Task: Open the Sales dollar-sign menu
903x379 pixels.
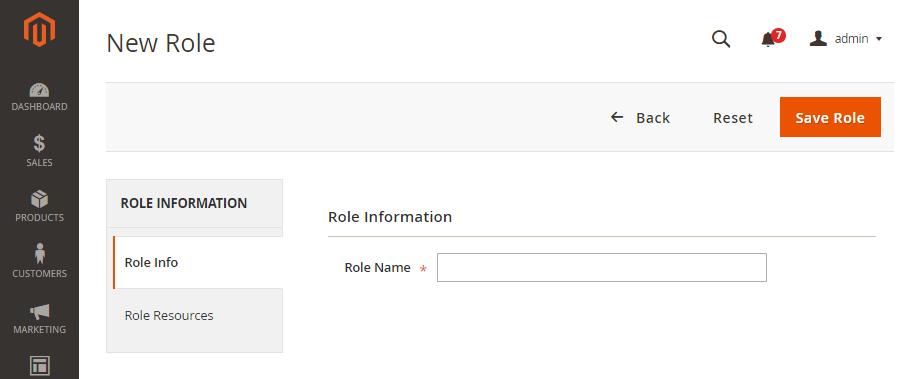Action: click(39, 143)
